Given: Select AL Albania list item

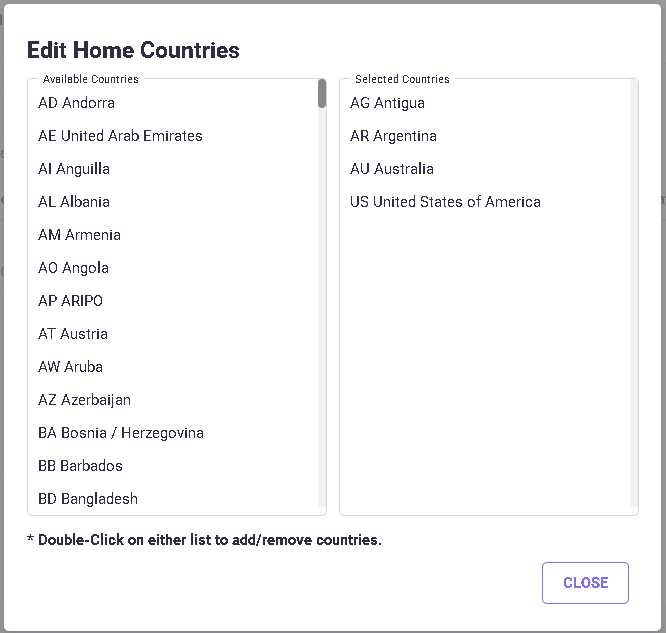Looking at the screenshot, I should point(74,202).
